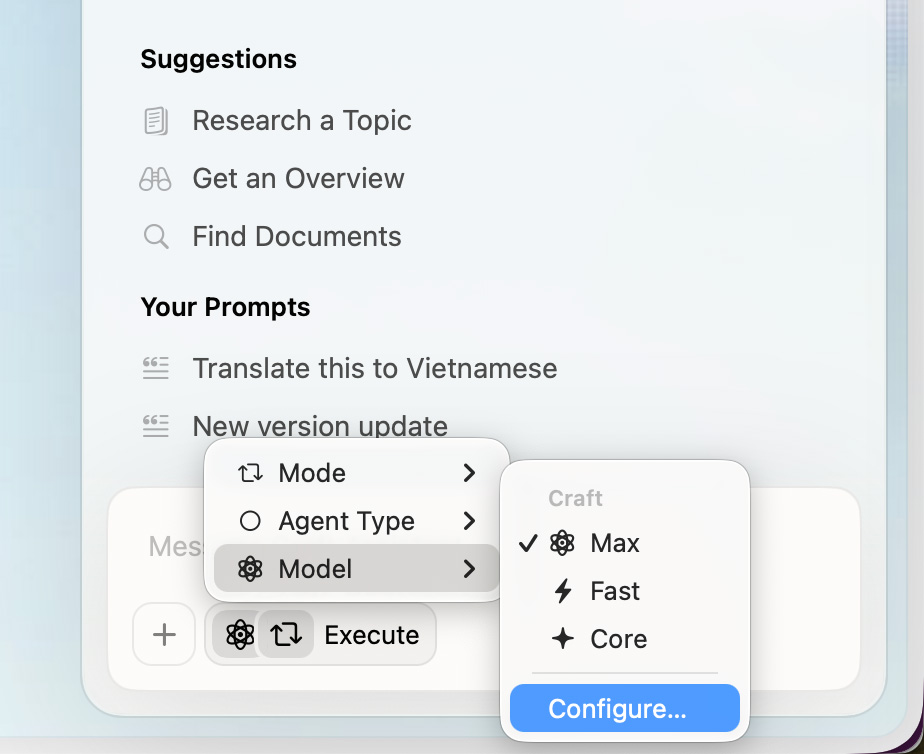The width and height of the screenshot is (924, 754).
Task: Run the Translate this to Vietnamese prompt
Action: [375, 368]
